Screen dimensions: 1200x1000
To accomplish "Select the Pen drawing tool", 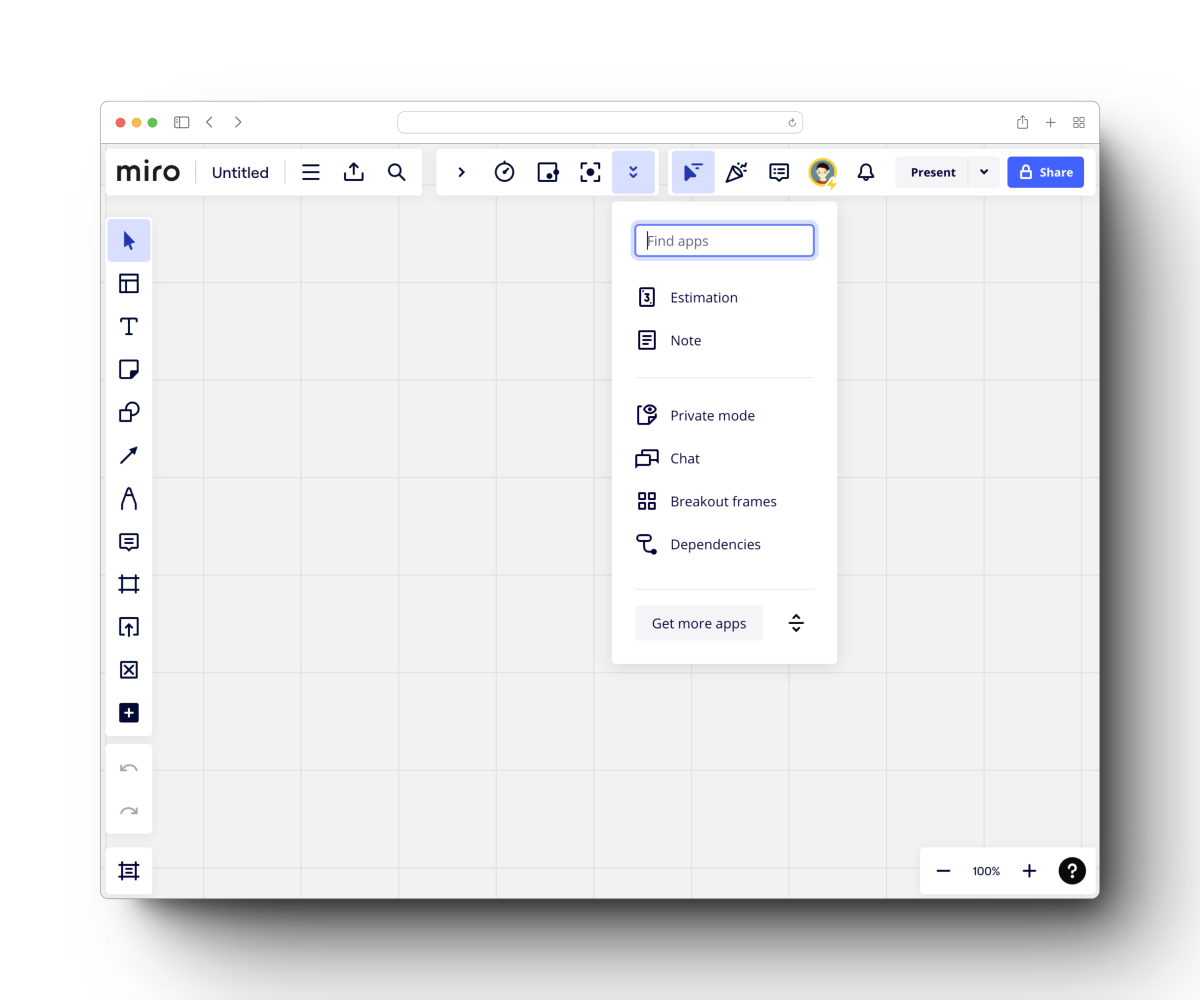I will click(x=129, y=498).
